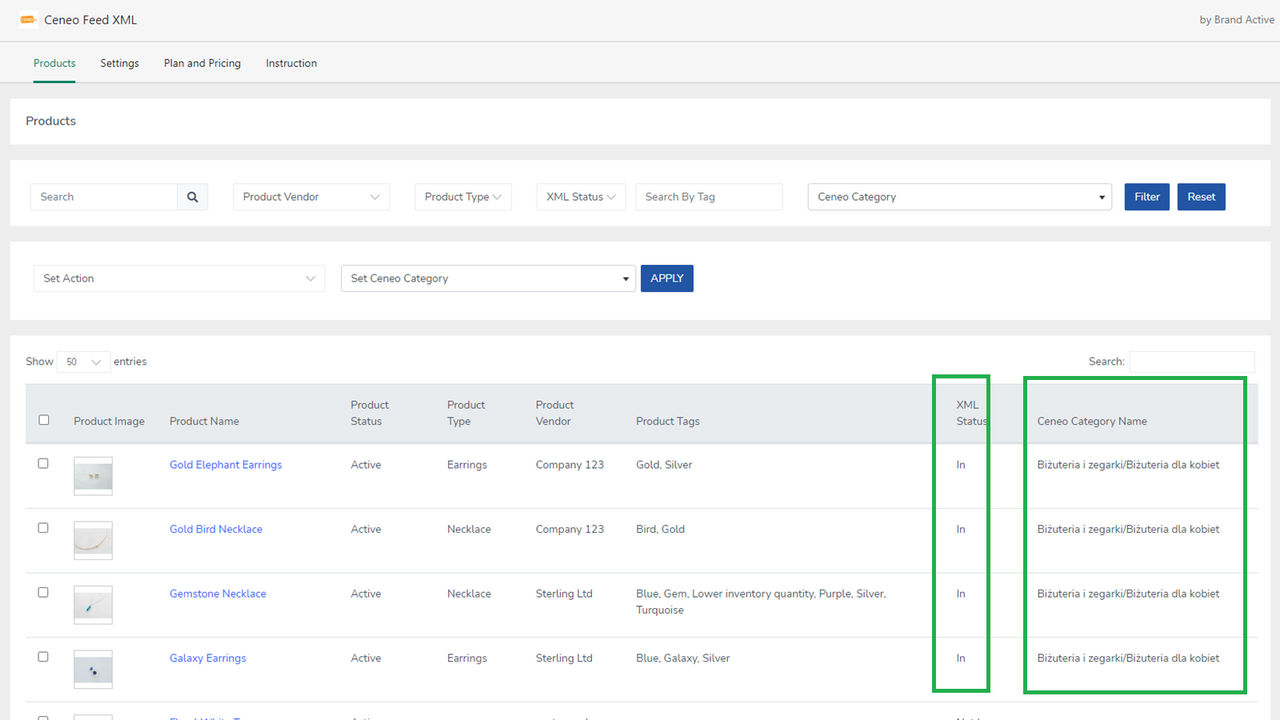The image size is (1280, 720).
Task: Expand the Set Ceneo Category dropdown
Action: tap(488, 278)
